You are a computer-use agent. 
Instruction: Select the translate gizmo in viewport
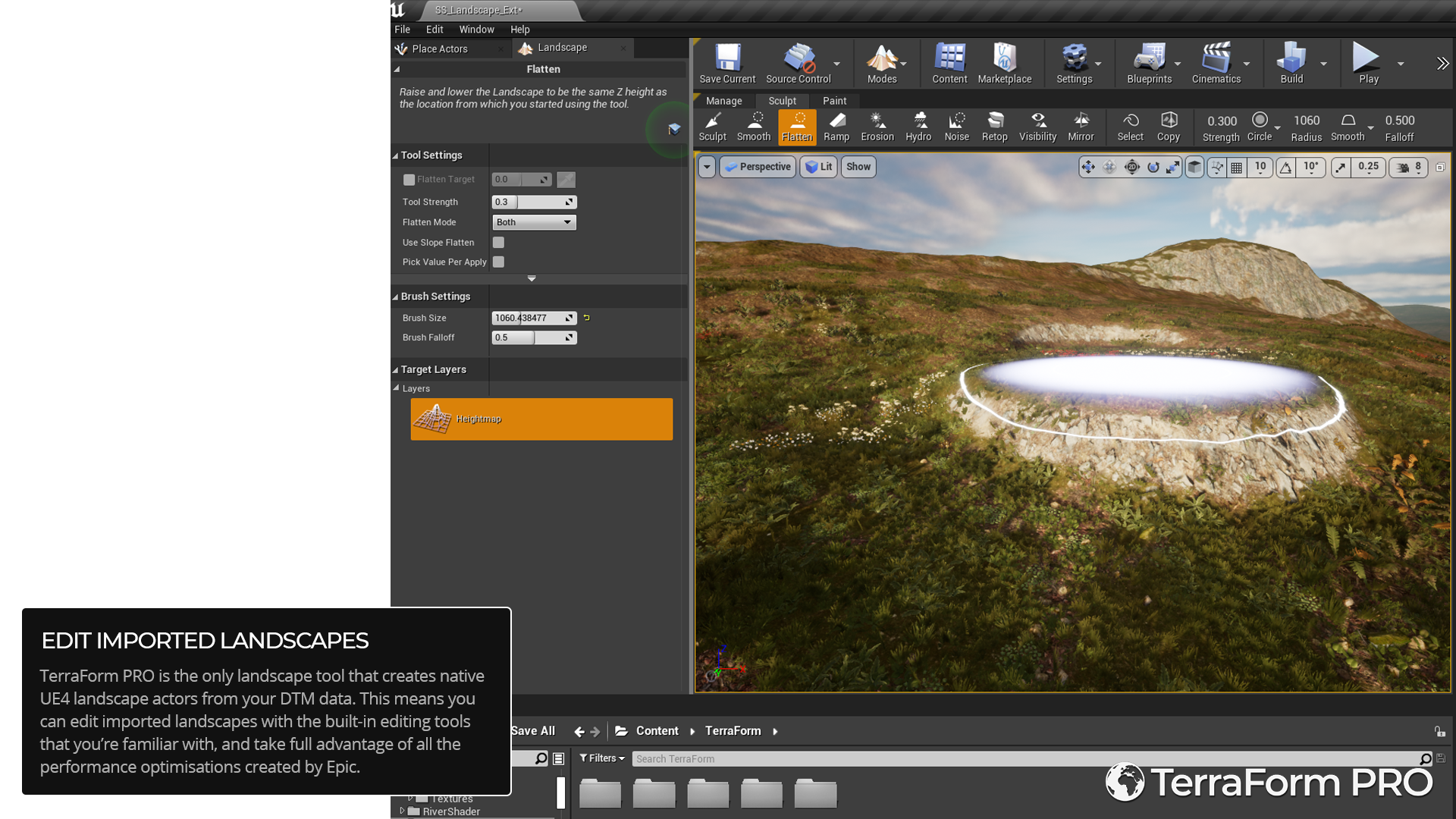pos(1088,167)
